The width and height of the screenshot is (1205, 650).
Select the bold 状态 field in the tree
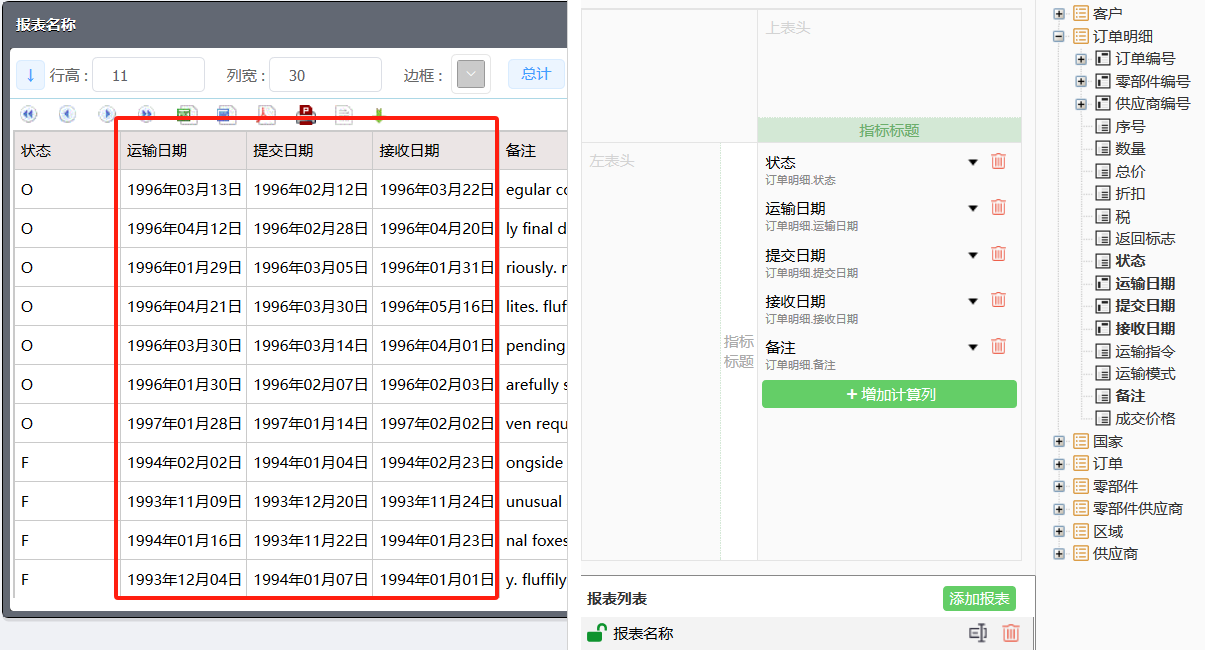(1130, 261)
